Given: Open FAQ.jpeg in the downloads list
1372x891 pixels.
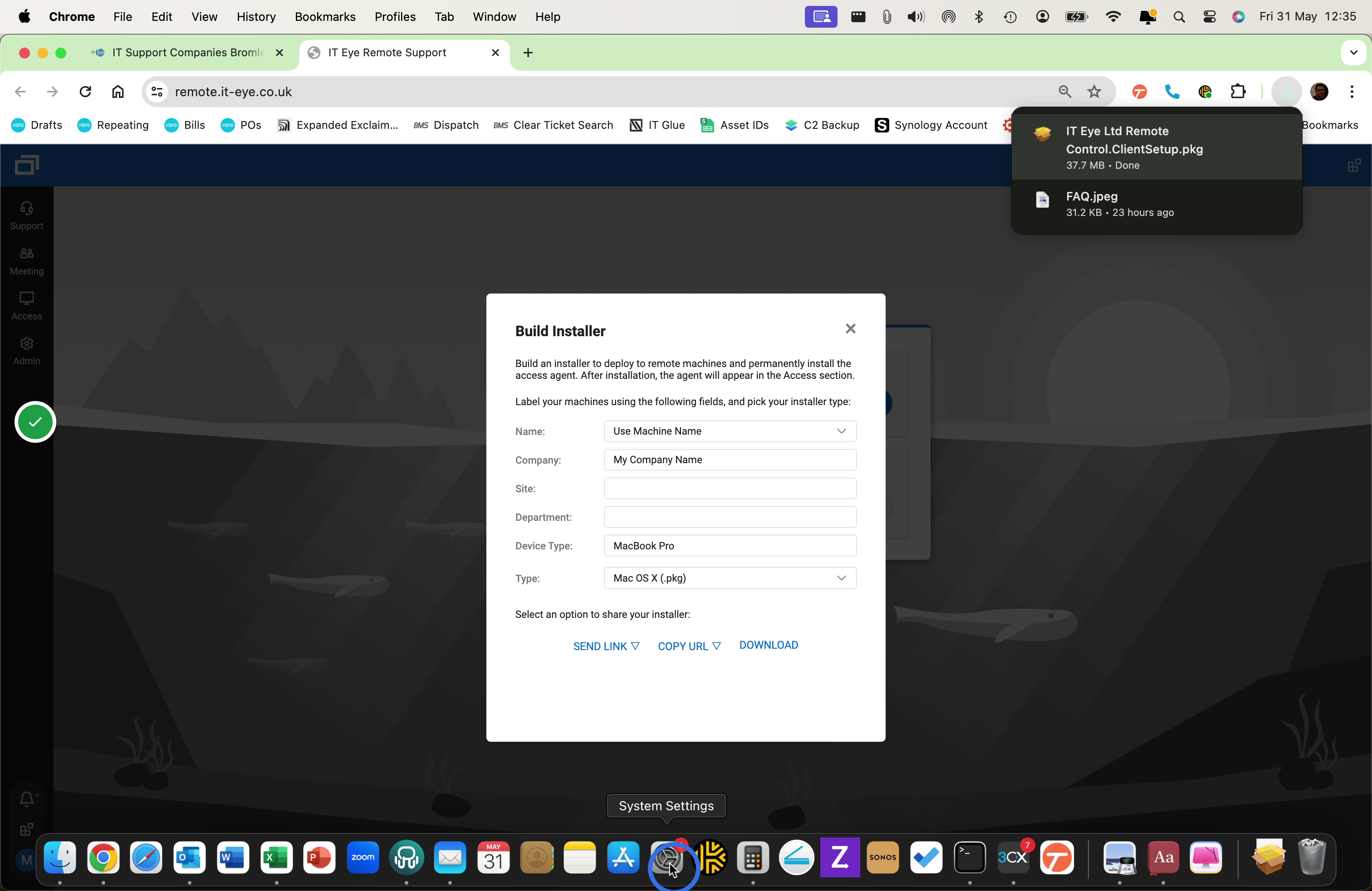Looking at the screenshot, I should 1156,204.
